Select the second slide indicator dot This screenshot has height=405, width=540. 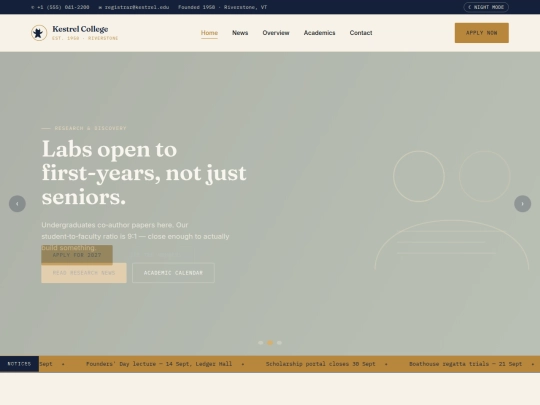coord(270,343)
